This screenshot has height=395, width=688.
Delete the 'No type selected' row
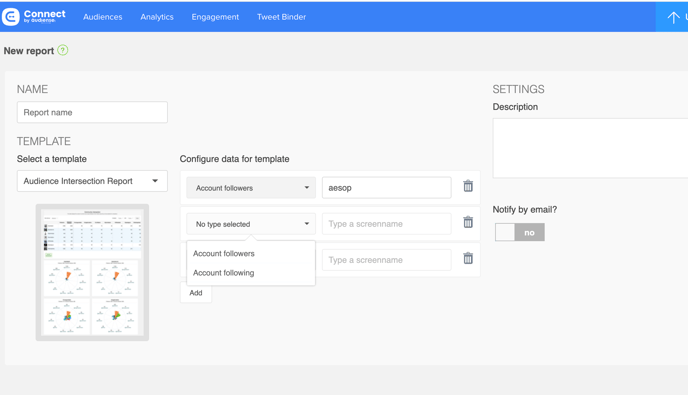(x=468, y=222)
